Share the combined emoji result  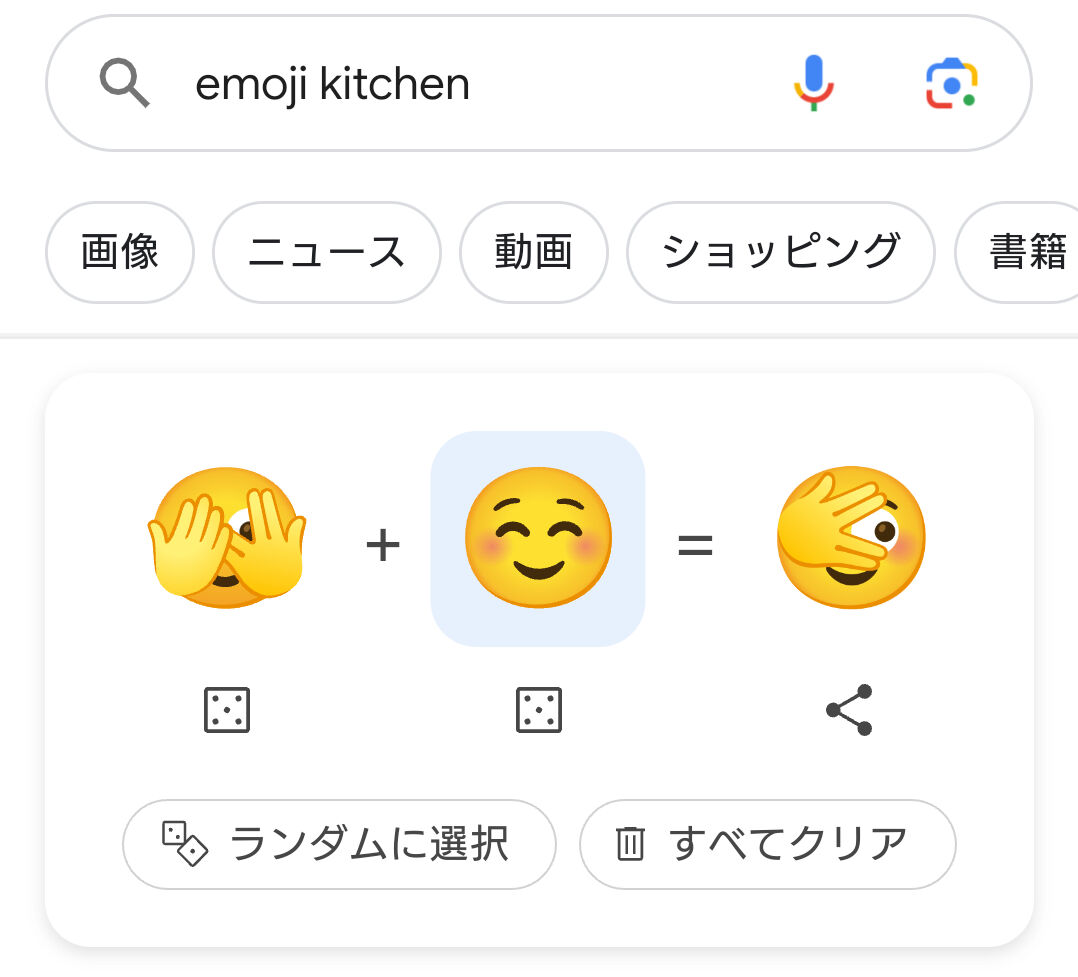[x=849, y=710]
